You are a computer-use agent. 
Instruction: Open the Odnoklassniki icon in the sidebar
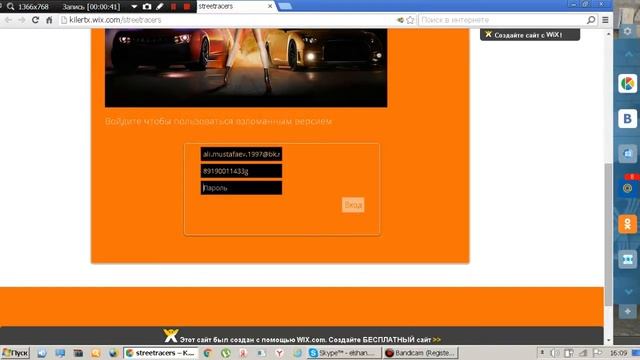click(628, 224)
